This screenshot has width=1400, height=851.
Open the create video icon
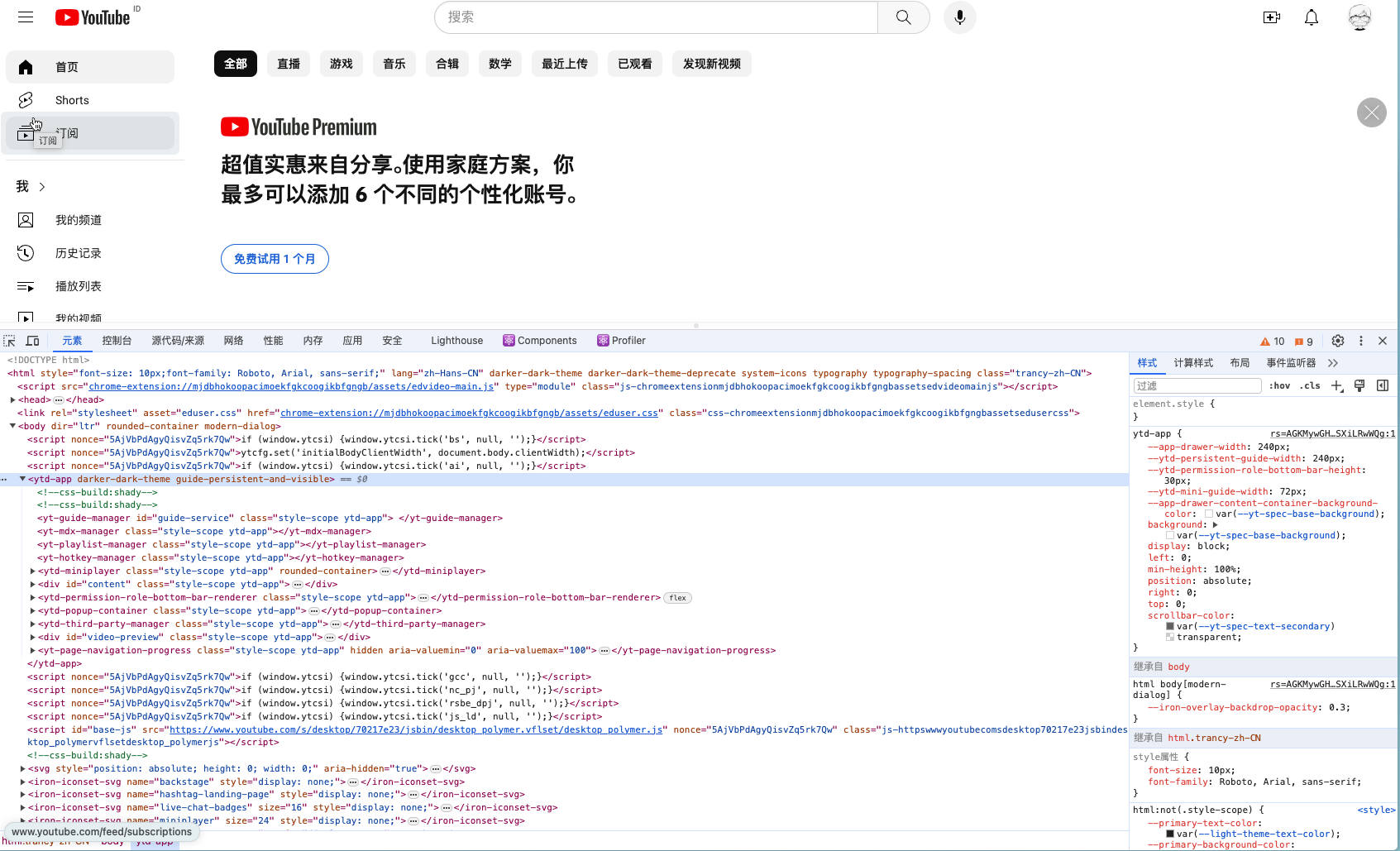1271,17
